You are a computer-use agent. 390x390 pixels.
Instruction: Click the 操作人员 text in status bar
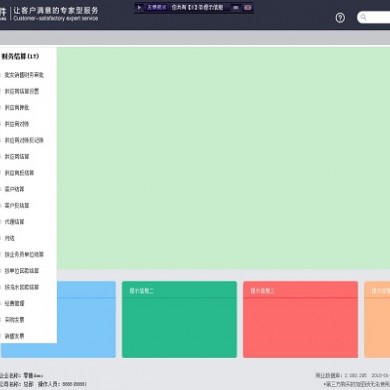[62, 384]
